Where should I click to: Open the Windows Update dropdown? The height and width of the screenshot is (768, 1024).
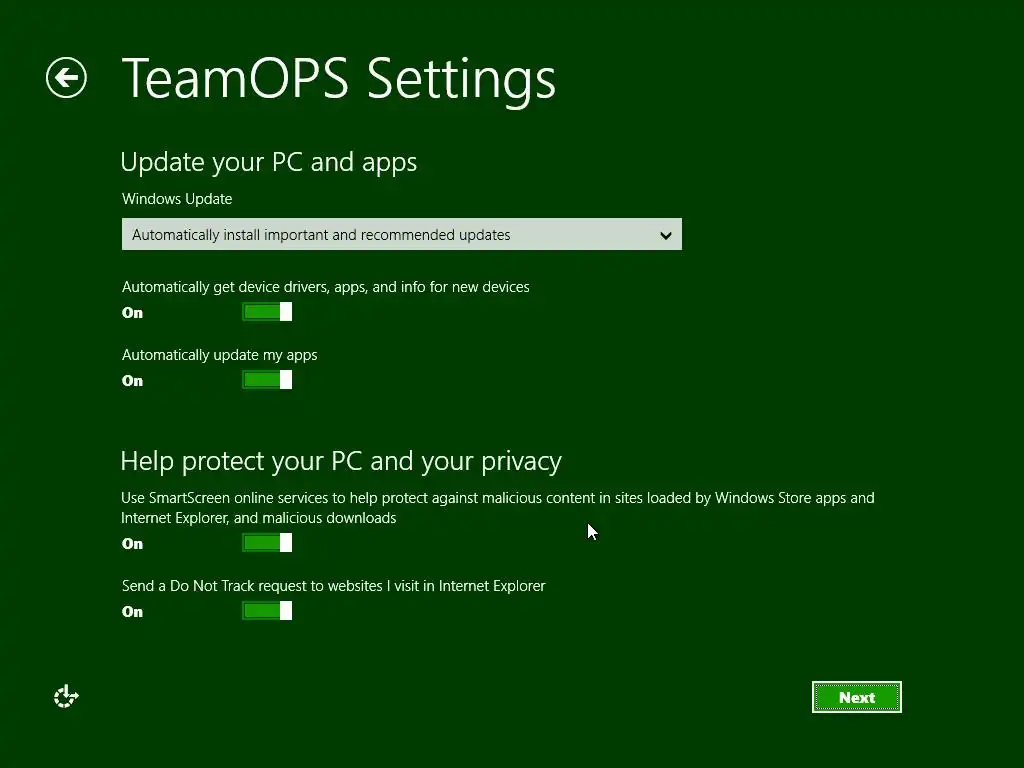[x=402, y=234]
